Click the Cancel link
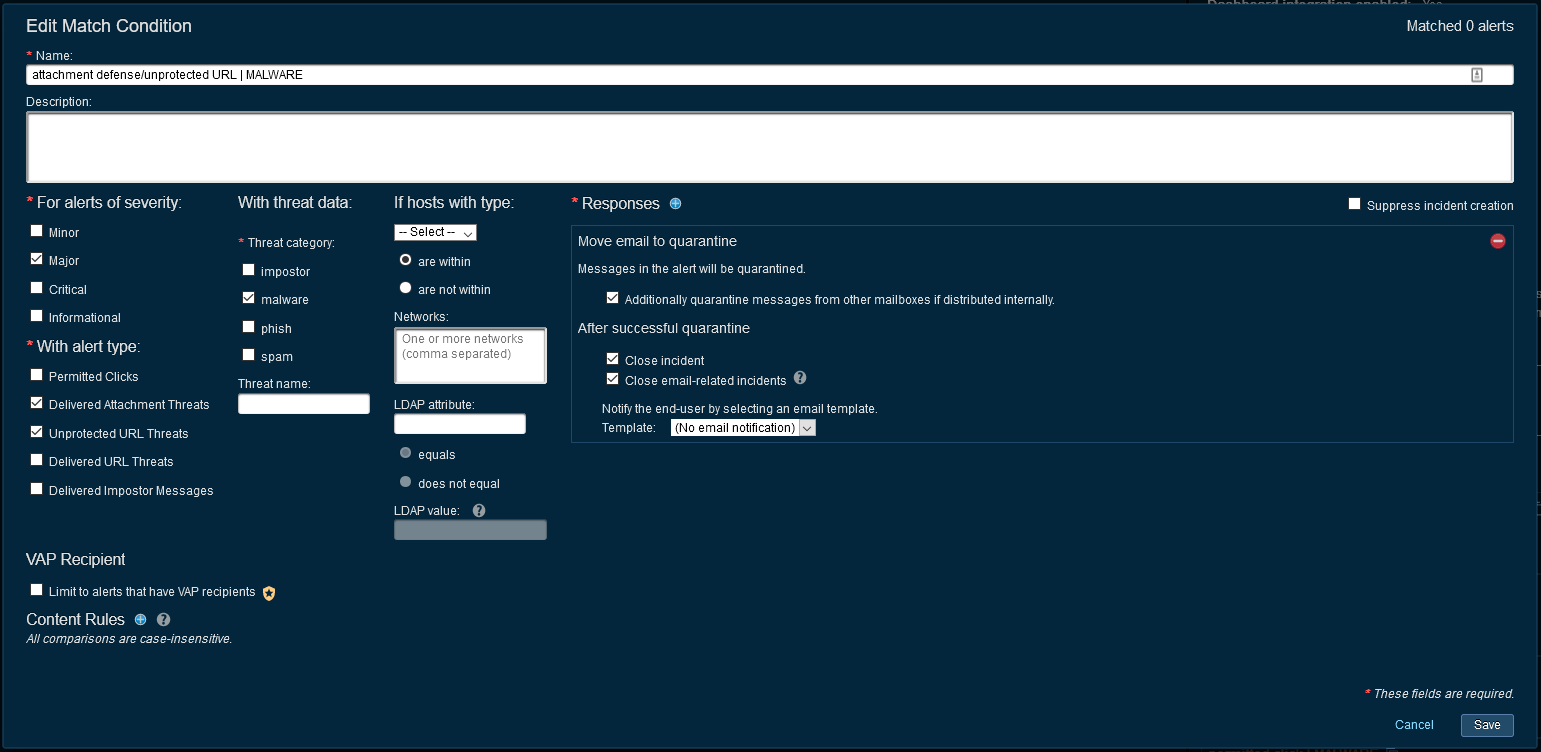The image size is (1541, 752). pyautogui.click(x=1414, y=725)
